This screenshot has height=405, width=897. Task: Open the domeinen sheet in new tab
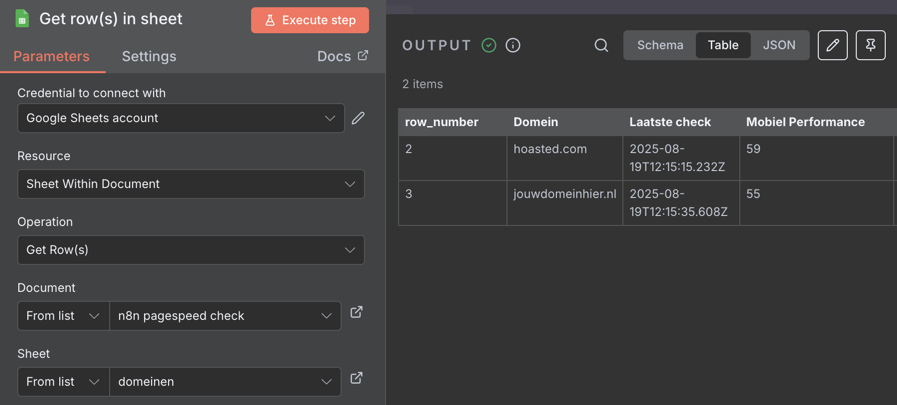[356, 378]
